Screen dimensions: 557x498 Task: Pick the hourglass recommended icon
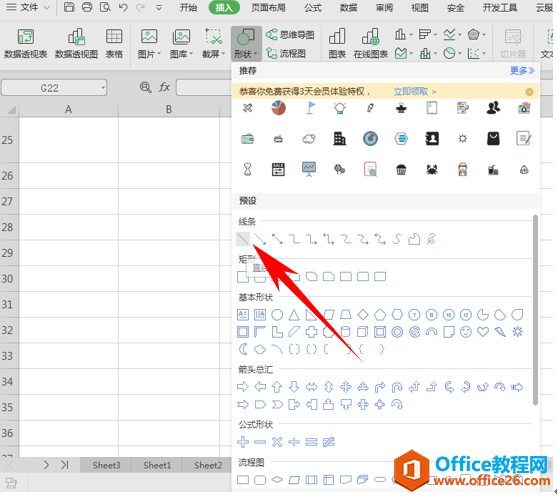pos(248,169)
